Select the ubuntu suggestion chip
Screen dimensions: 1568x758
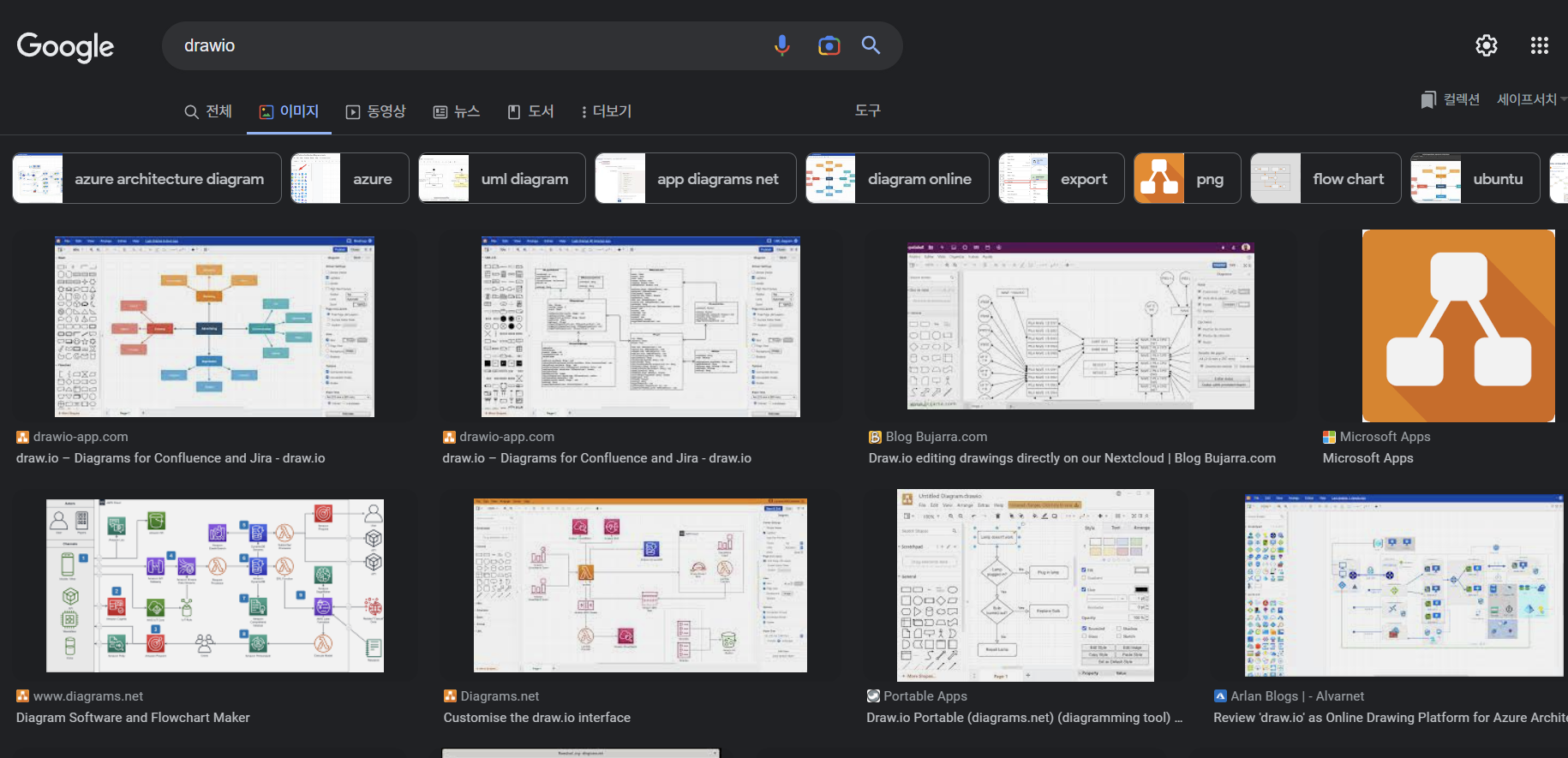point(1475,178)
